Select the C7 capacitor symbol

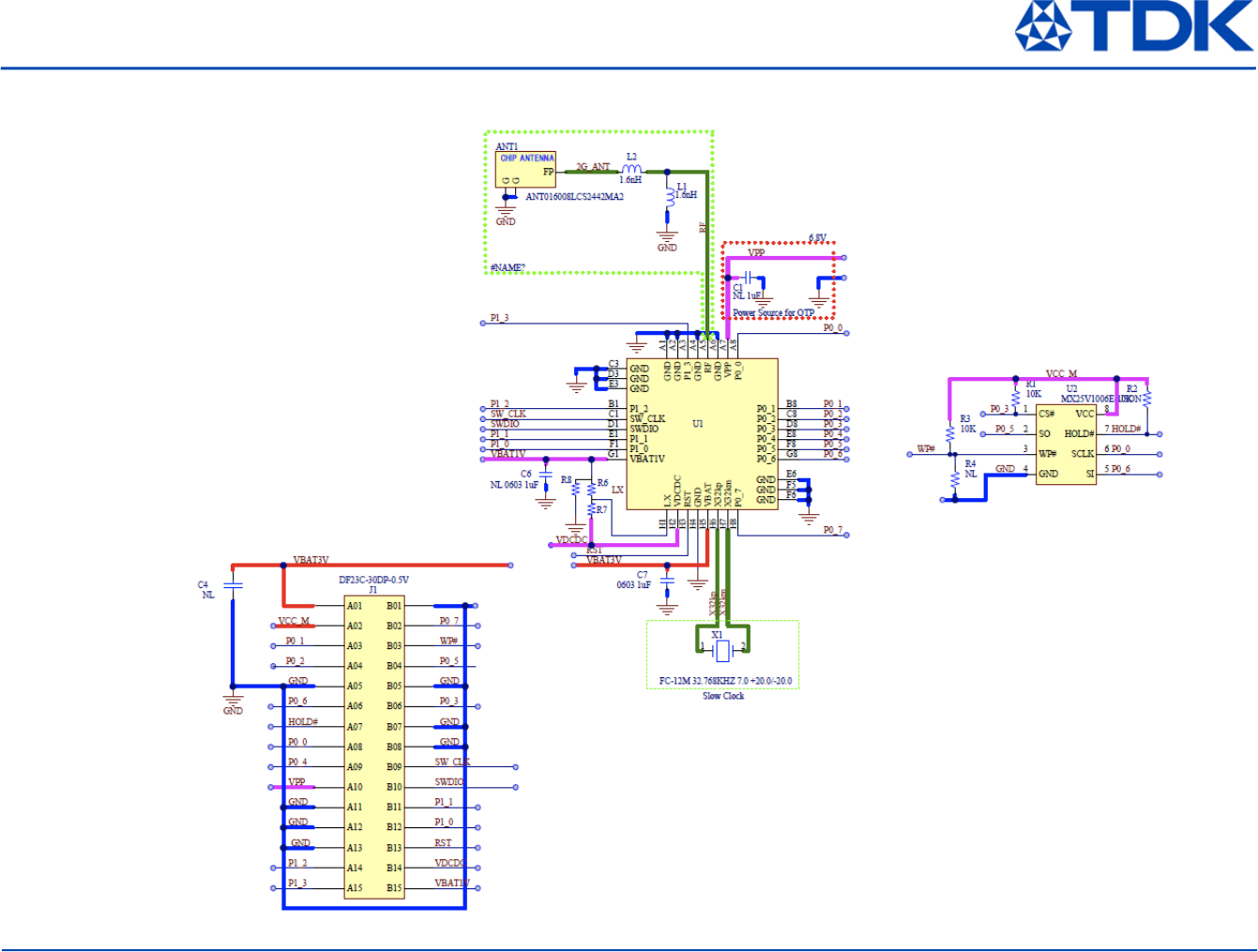tap(667, 581)
